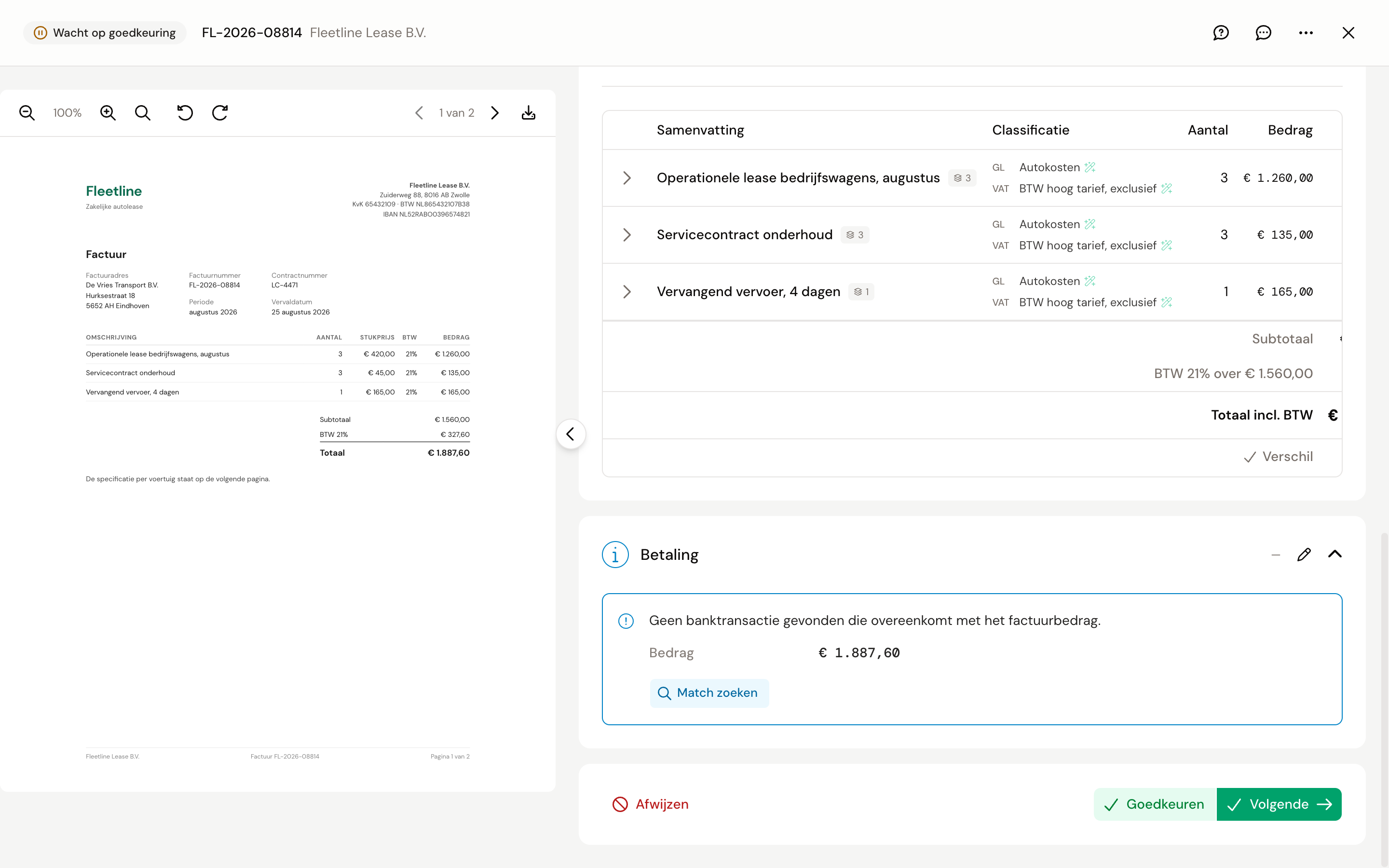Zoom out the invoice document
The image size is (1389, 868).
click(x=27, y=112)
